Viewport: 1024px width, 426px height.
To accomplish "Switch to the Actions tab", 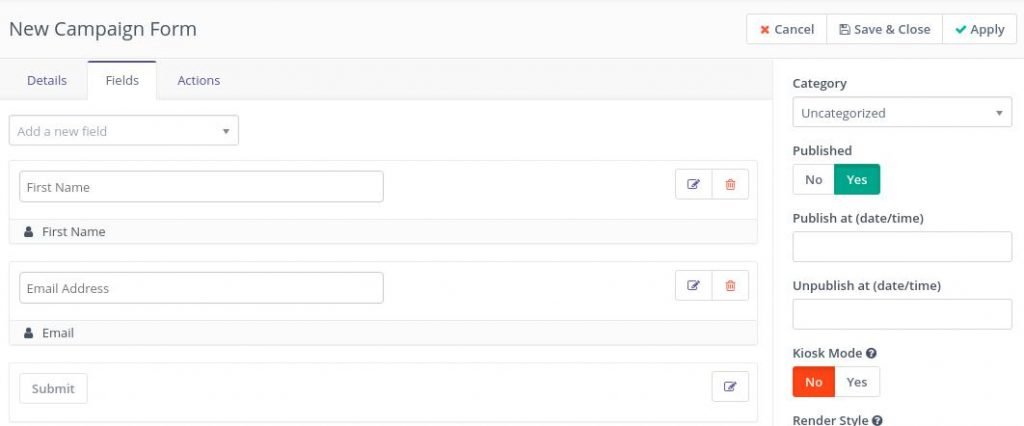I will 199,80.
